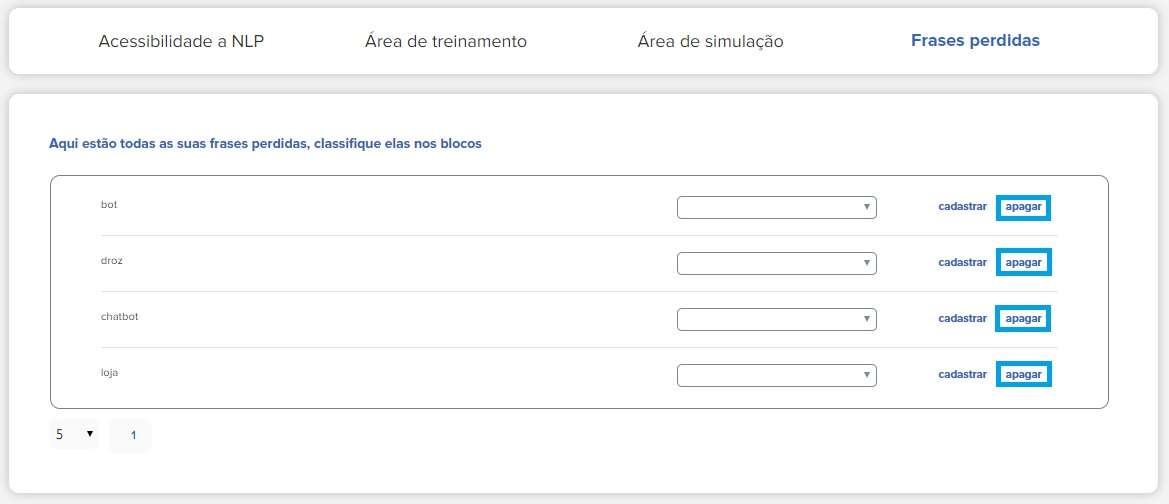Viewport: 1169px width, 504px height.
Task: Select the 'chatbot' lost phrase text
Action: (119, 316)
